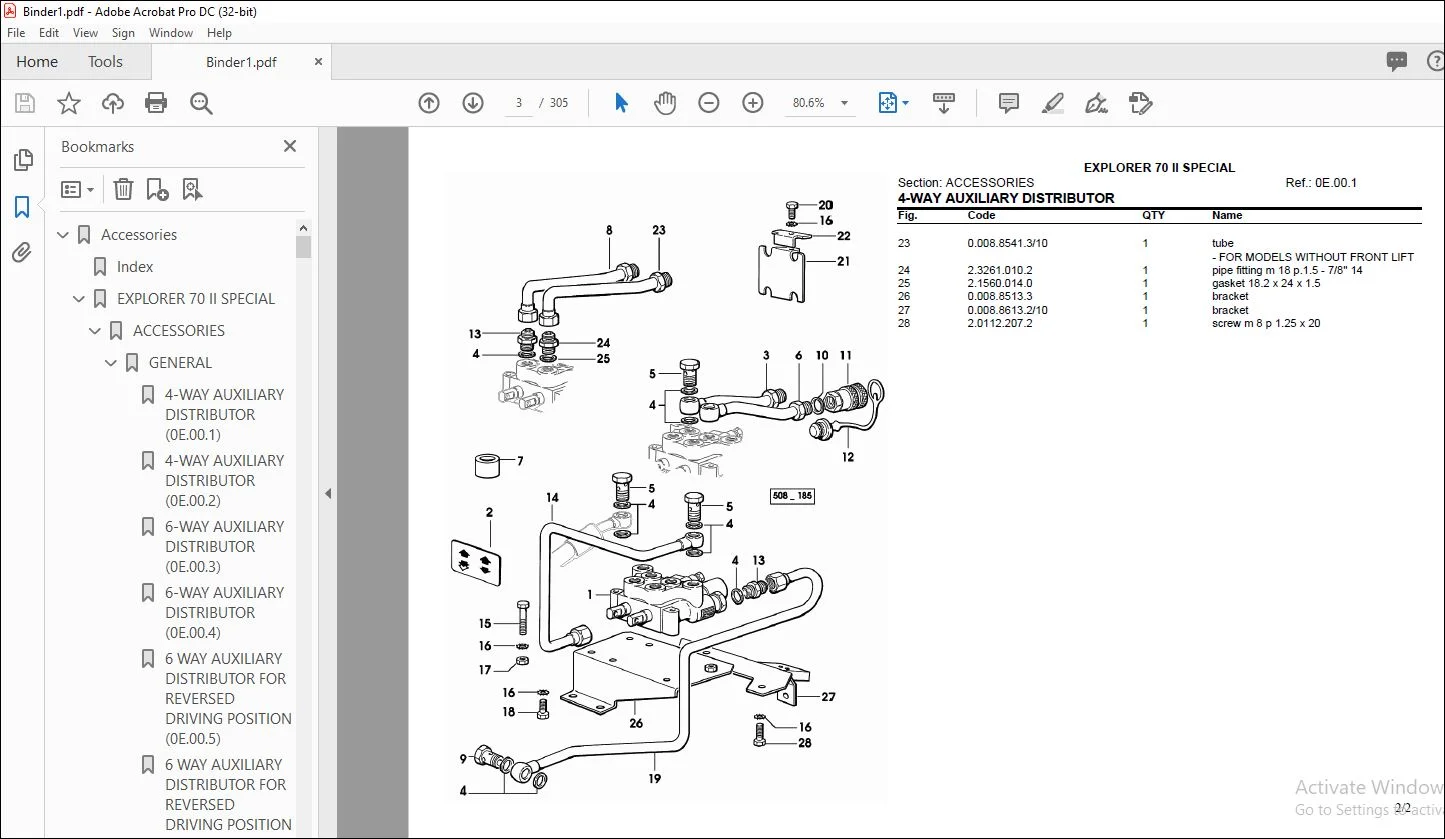Click the screw m 8 p 1.25 x 20 entry
The image size is (1445, 839).
coord(1266,323)
